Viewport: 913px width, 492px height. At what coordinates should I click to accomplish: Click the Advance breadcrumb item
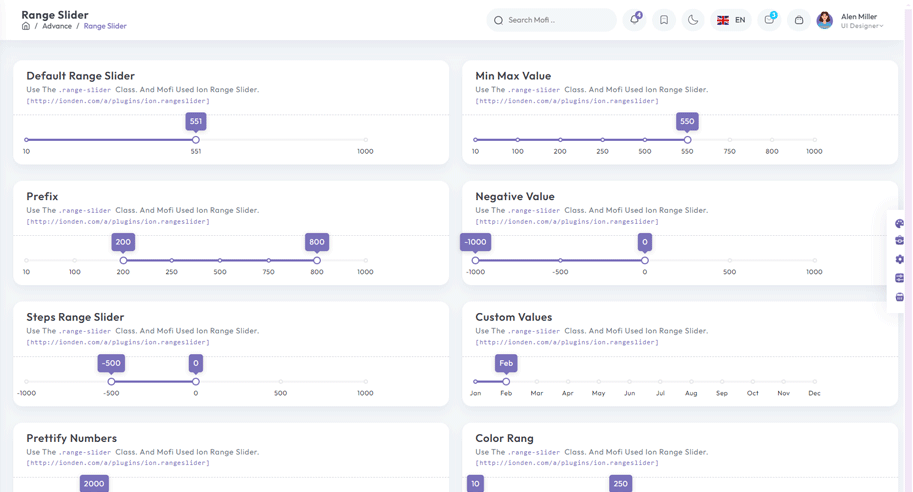(x=57, y=26)
